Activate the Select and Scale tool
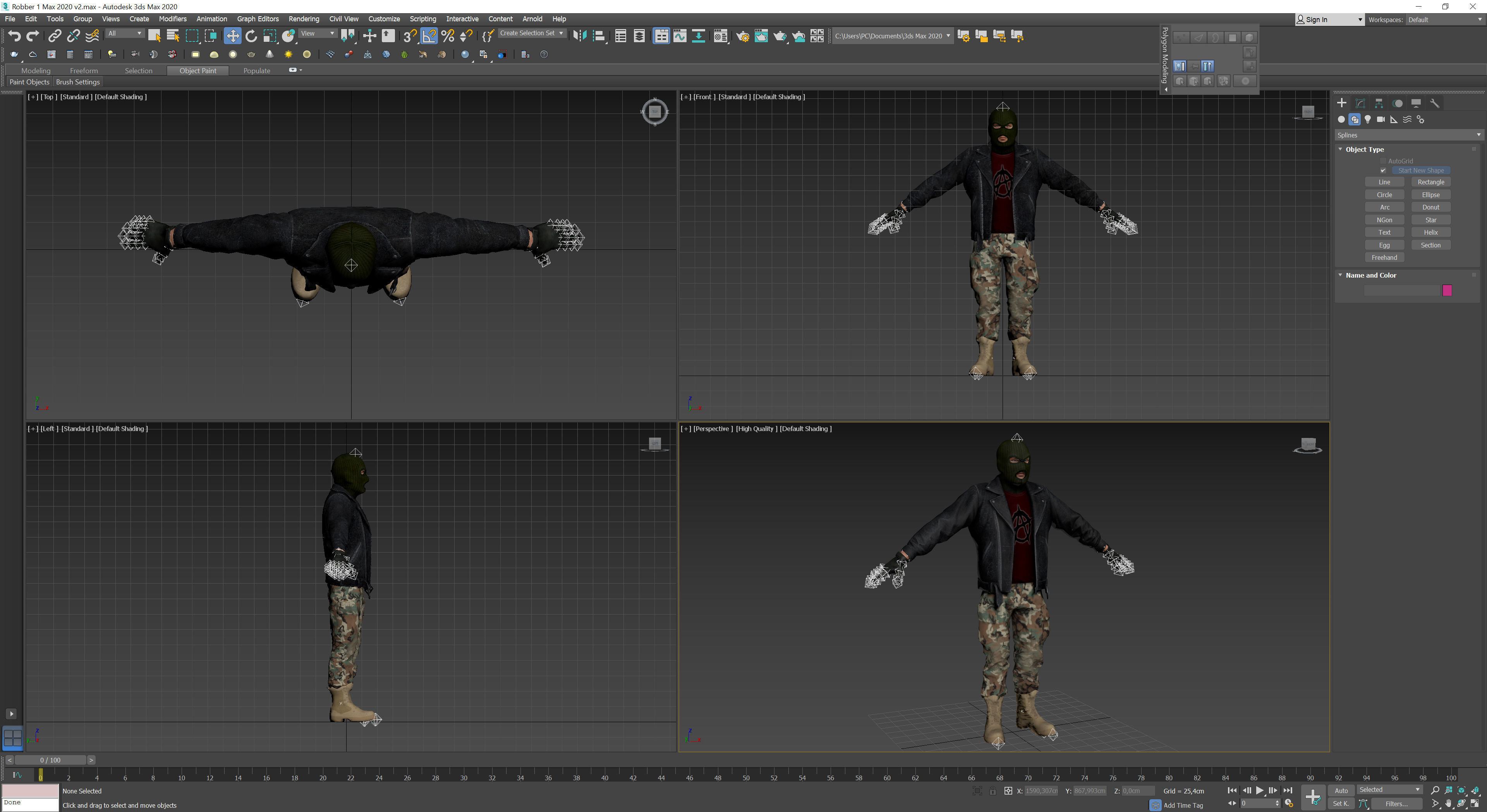 270,36
